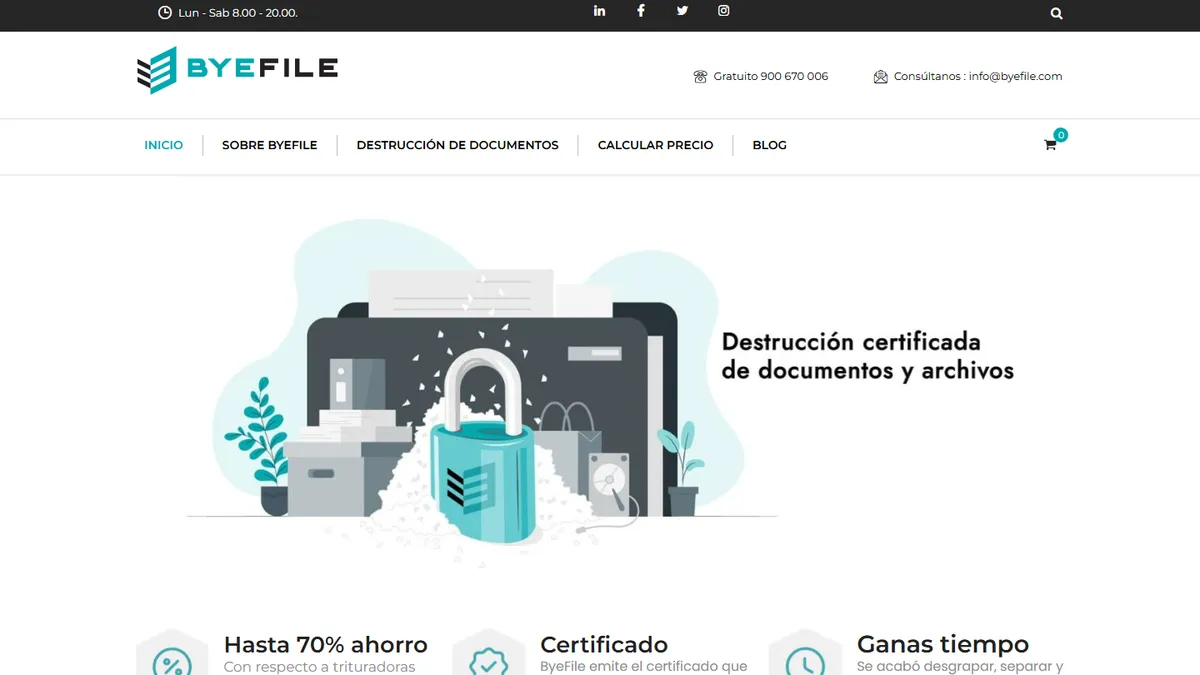Open the Instagram social icon
The image size is (1200, 675).
coord(723,11)
